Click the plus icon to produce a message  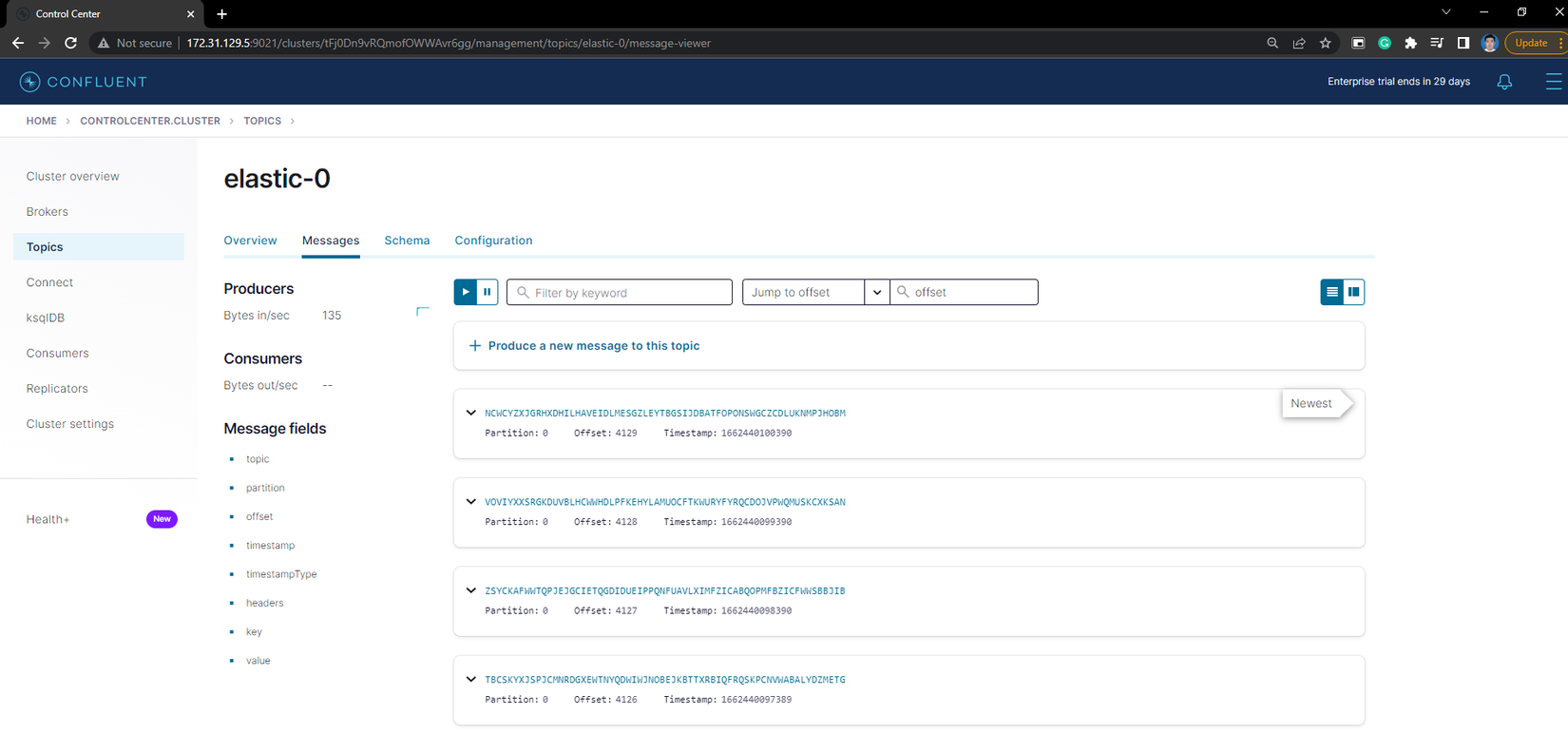tap(475, 346)
